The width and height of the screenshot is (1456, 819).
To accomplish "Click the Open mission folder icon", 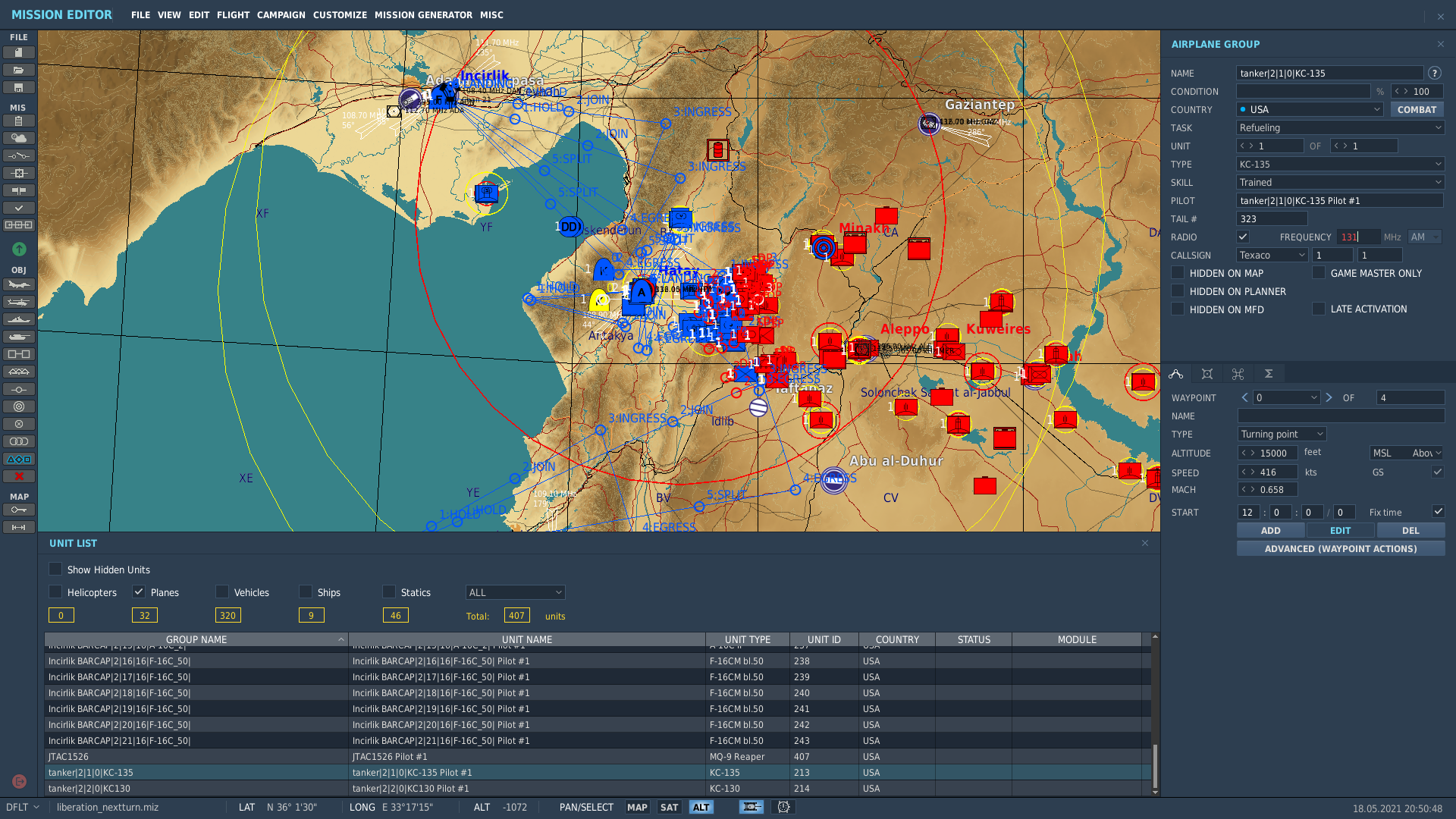I will click(19, 70).
